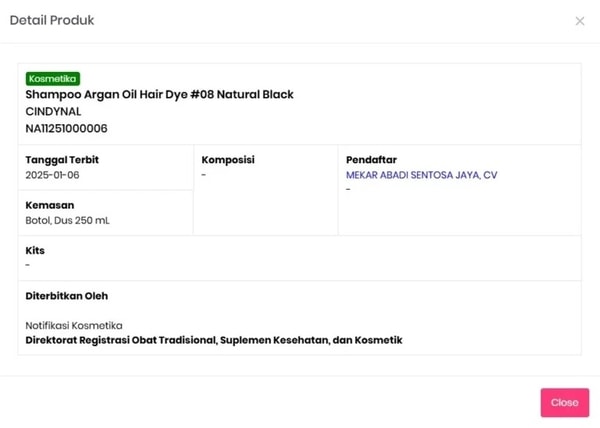The image size is (600, 428).
Task: Select the Shampoo Argan Oil product title
Action: pos(159,94)
